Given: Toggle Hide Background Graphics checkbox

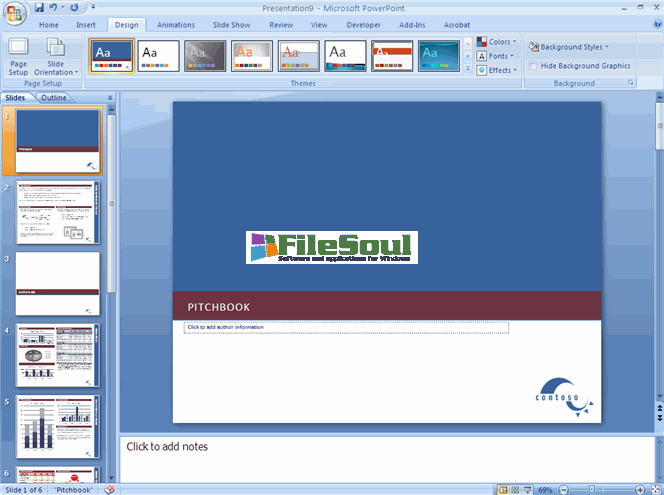Looking at the screenshot, I should point(534,66).
